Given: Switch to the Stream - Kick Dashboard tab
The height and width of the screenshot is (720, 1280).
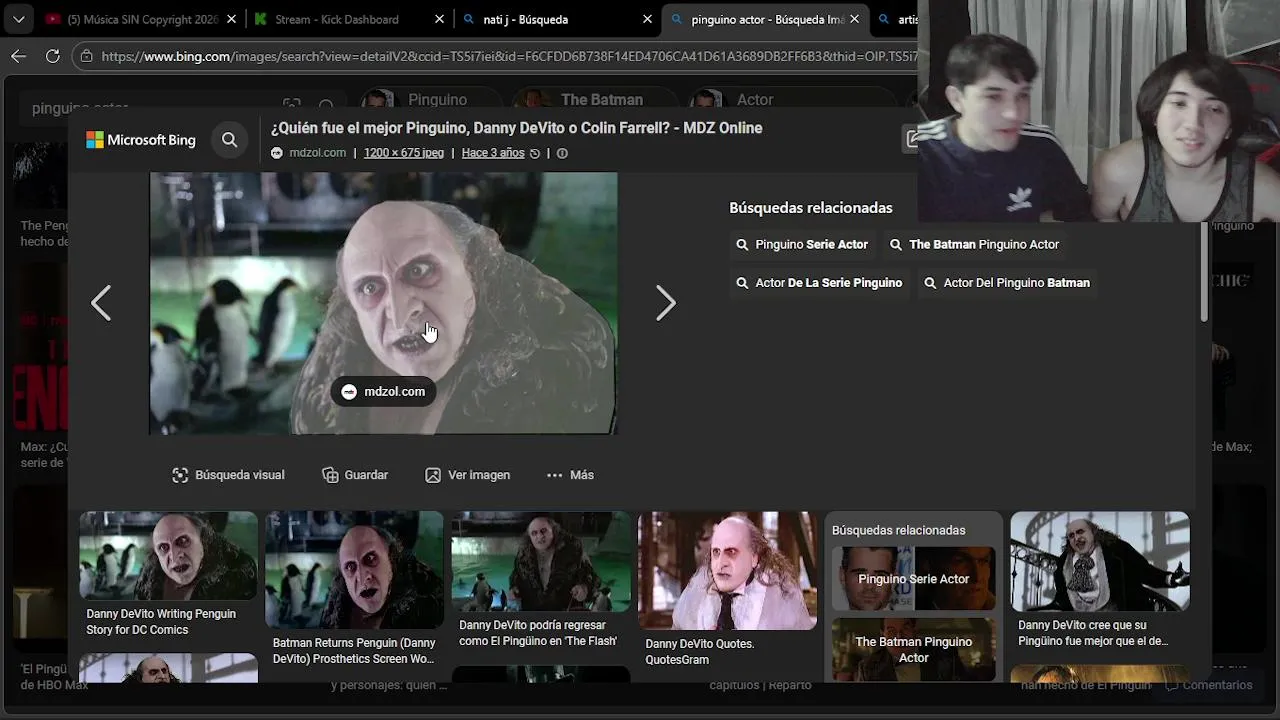Looking at the screenshot, I should [337, 19].
